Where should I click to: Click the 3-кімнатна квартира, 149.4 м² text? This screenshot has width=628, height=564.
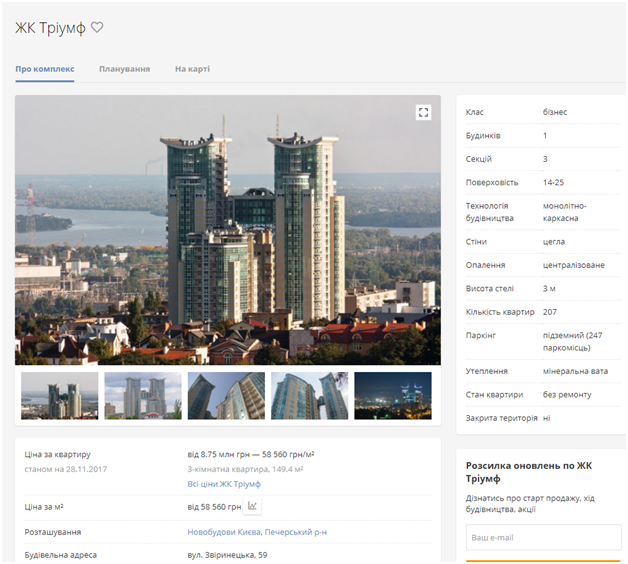click(245, 469)
